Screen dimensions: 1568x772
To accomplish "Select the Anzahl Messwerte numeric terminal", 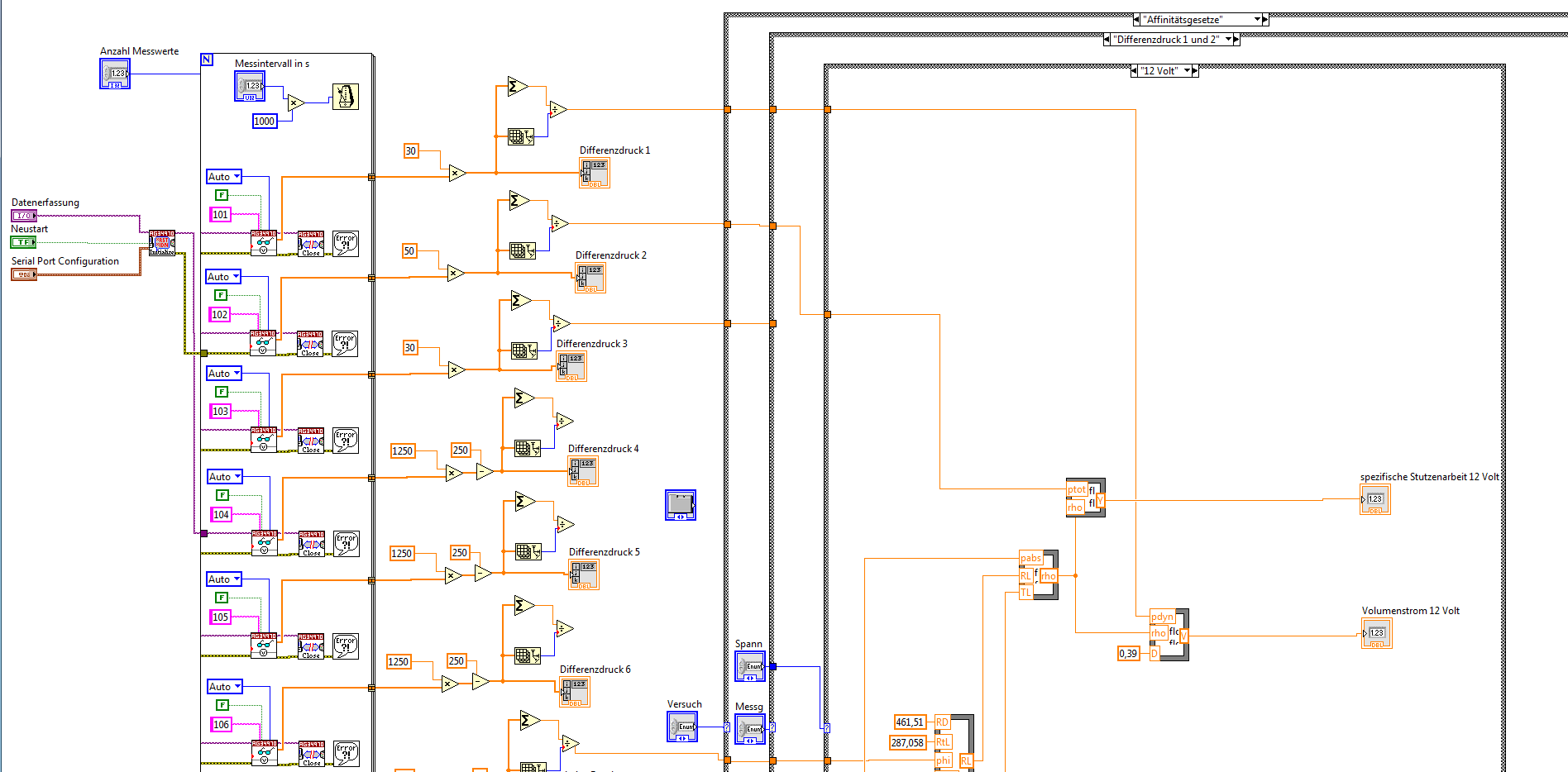I will [x=115, y=74].
